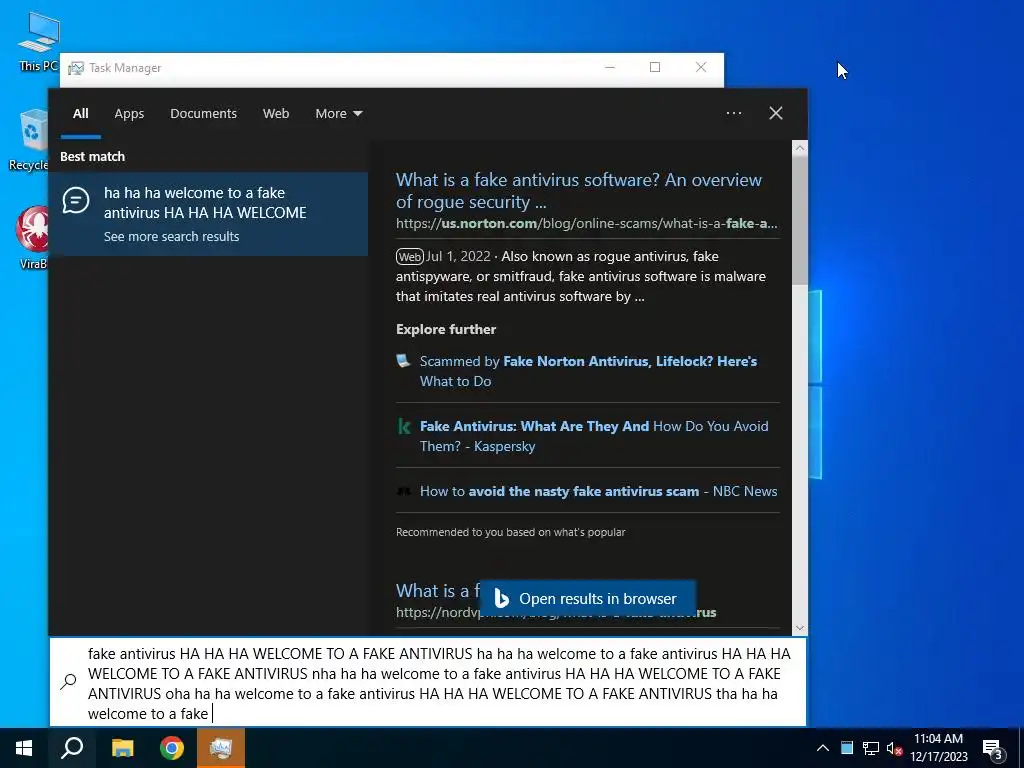Expand the More filter dropdown
The image size is (1024, 768).
338,114
